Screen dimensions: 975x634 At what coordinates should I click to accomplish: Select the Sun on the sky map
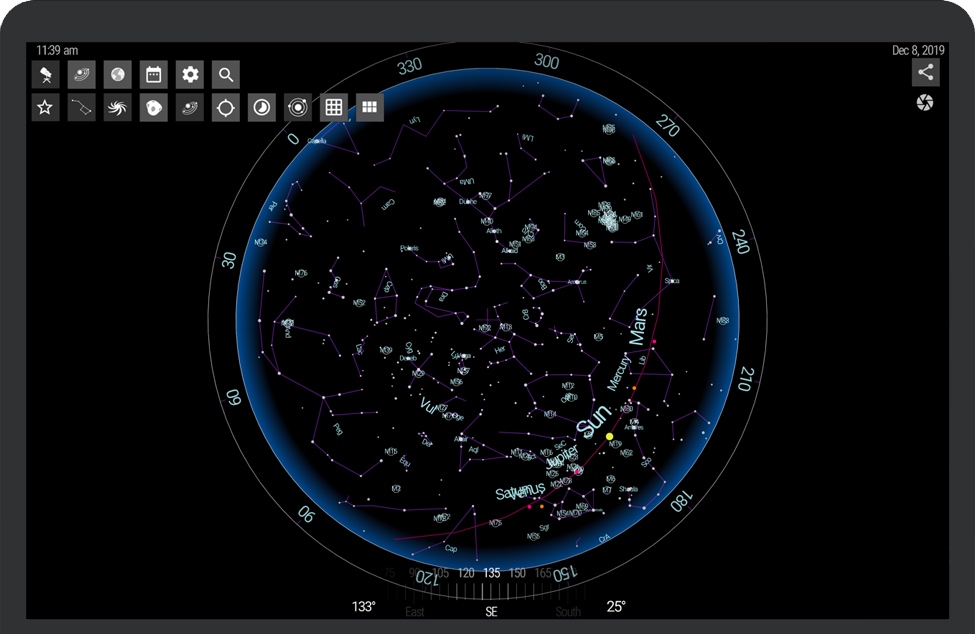pos(609,436)
